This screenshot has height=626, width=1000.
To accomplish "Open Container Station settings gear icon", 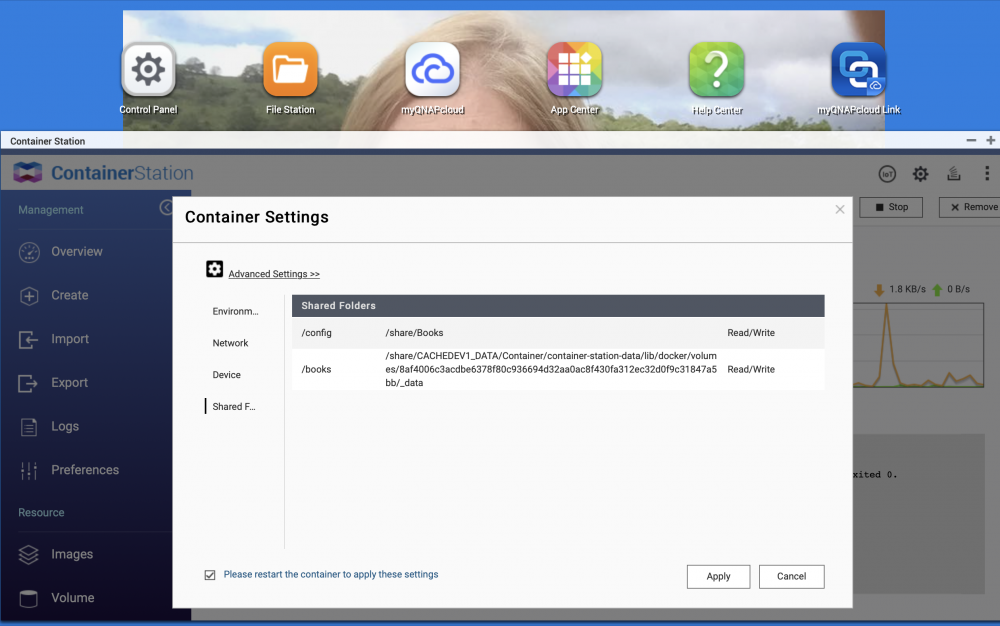I will point(920,173).
